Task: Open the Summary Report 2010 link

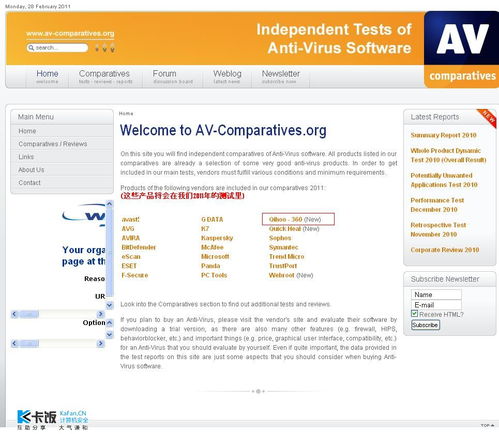Action: (443, 135)
